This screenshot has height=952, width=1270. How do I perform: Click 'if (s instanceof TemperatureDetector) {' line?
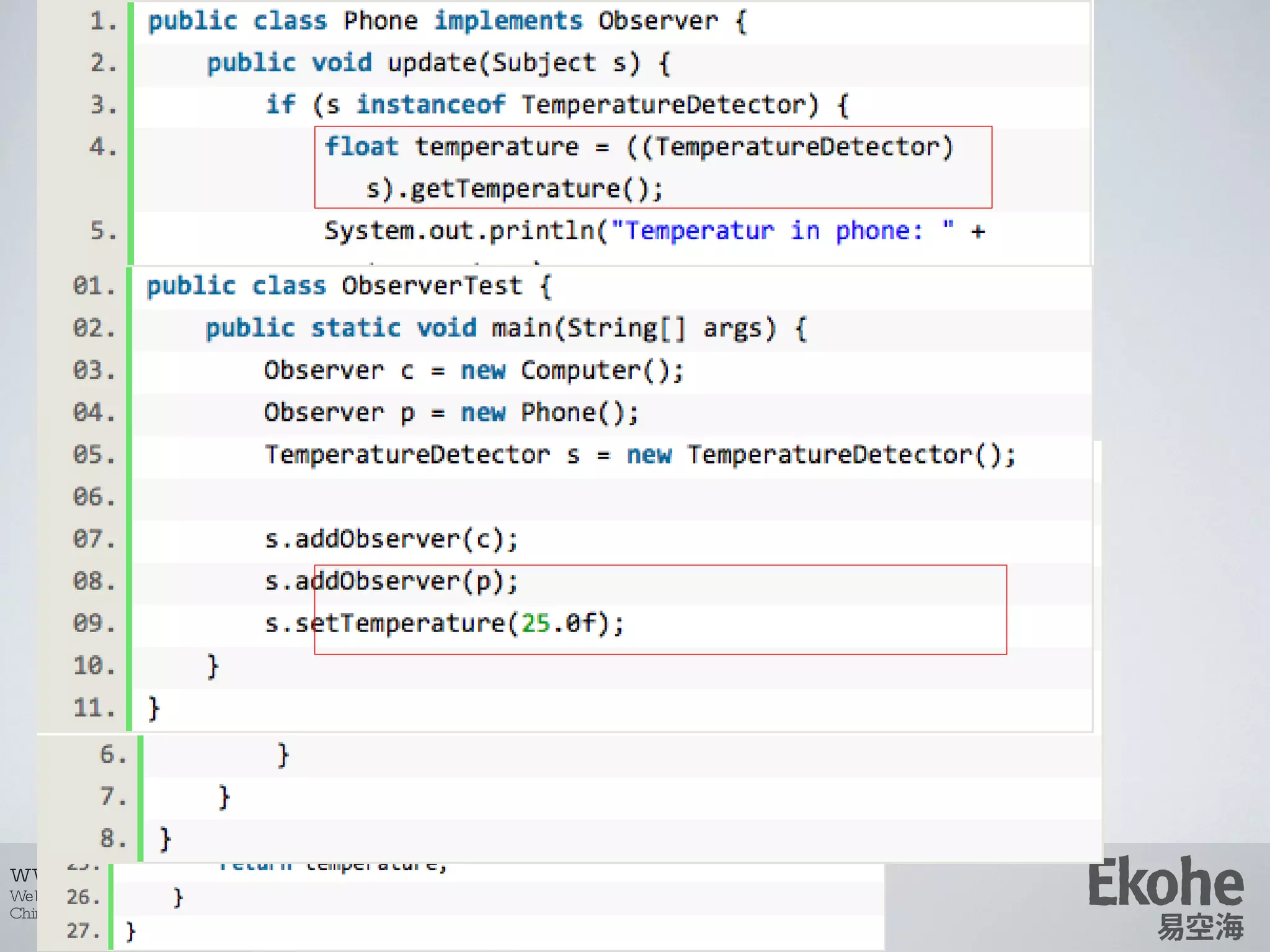click(x=557, y=105)
